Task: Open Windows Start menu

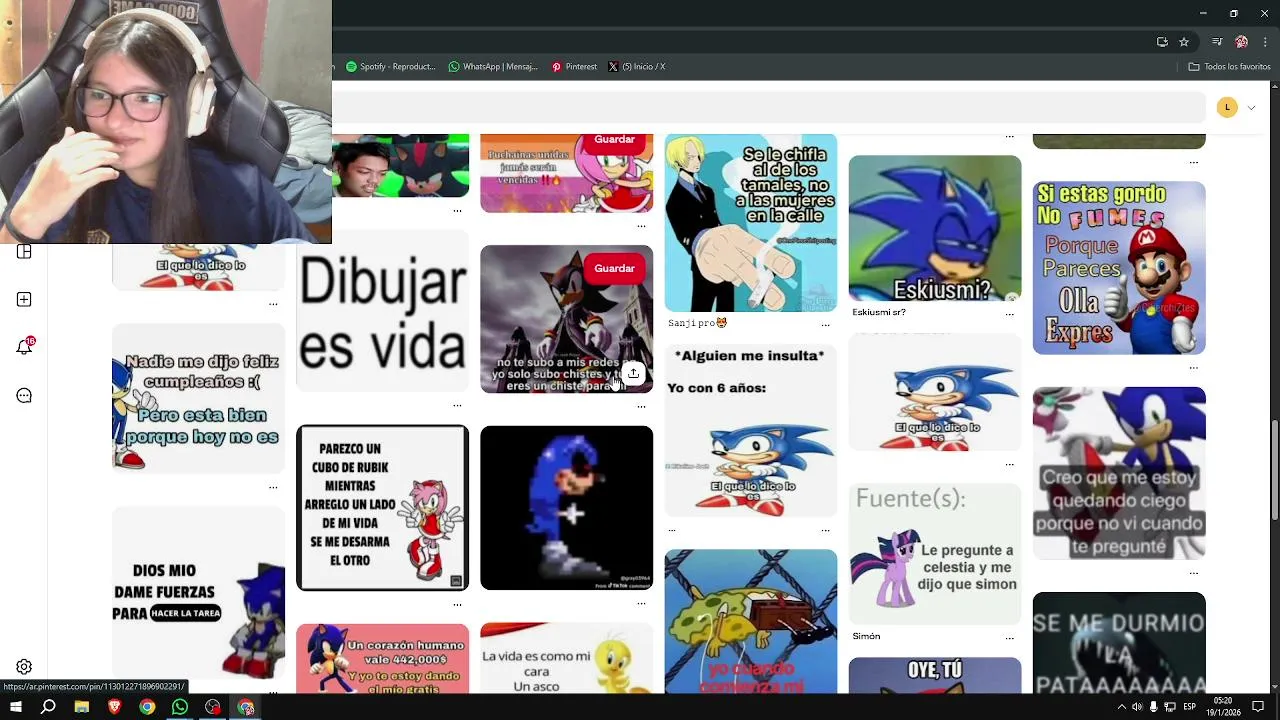Action: (x=15, y=707)
